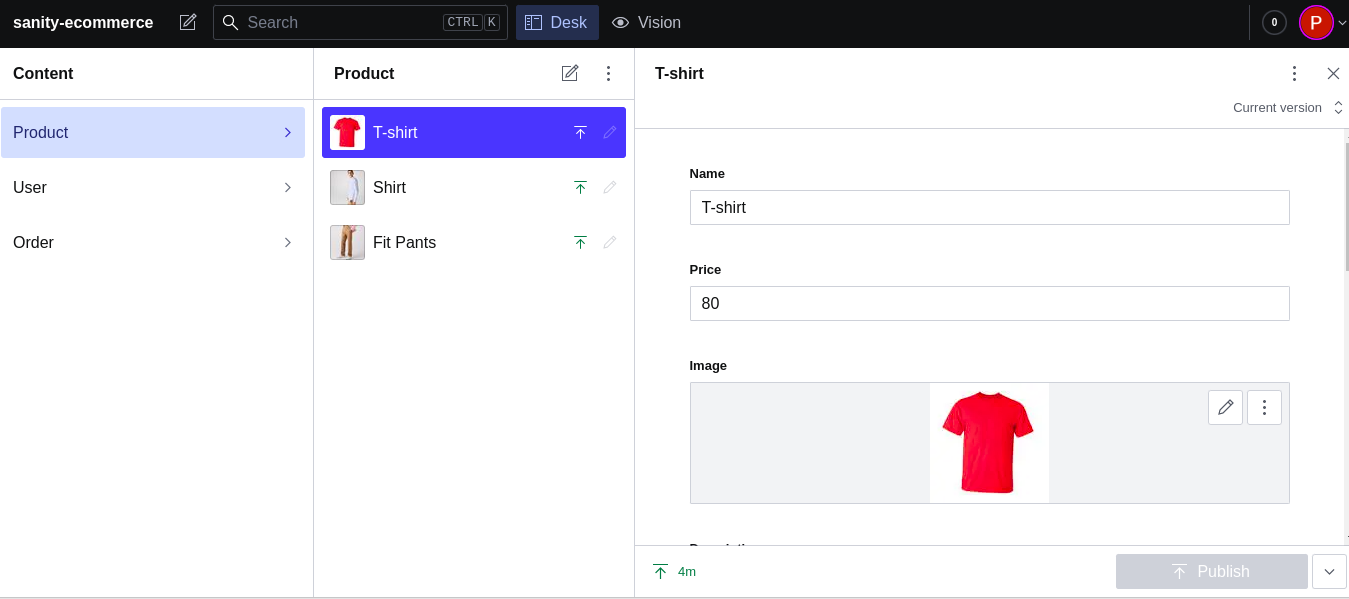
Task: Click draft pencil icon on T-shirt row
Action: 610,132
